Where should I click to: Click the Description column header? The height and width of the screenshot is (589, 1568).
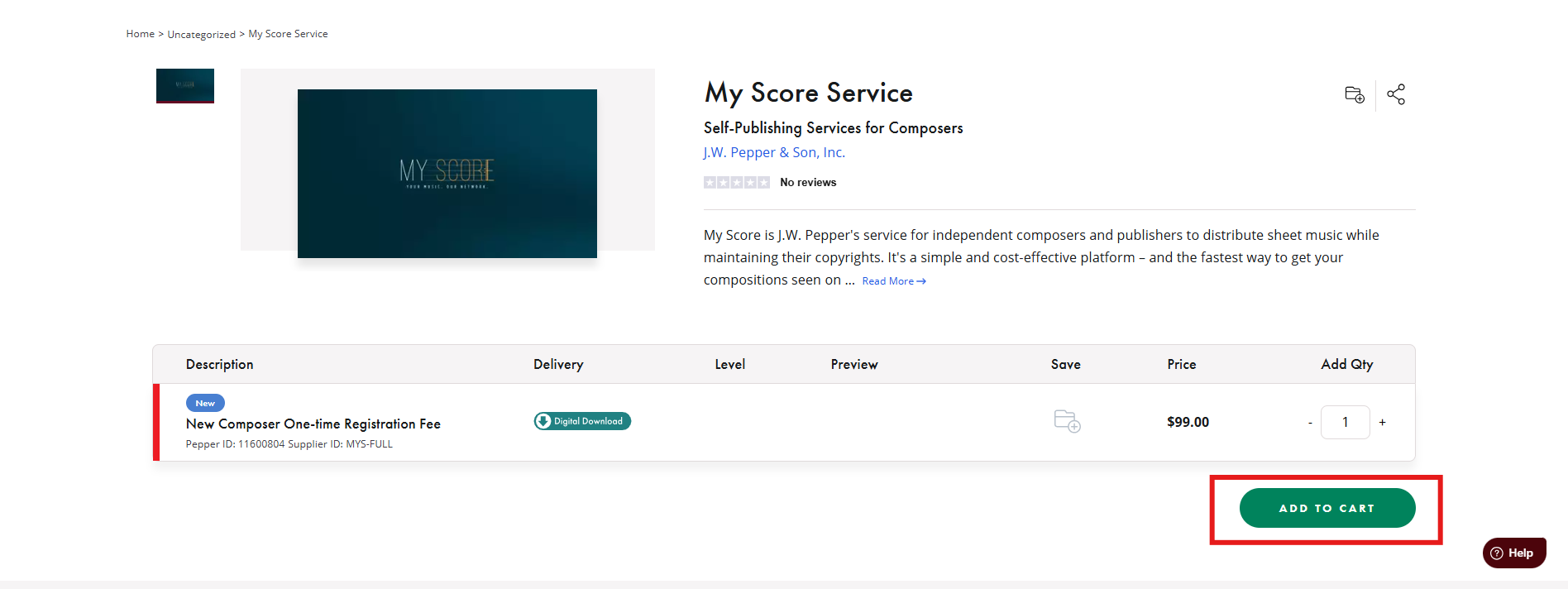220,364
